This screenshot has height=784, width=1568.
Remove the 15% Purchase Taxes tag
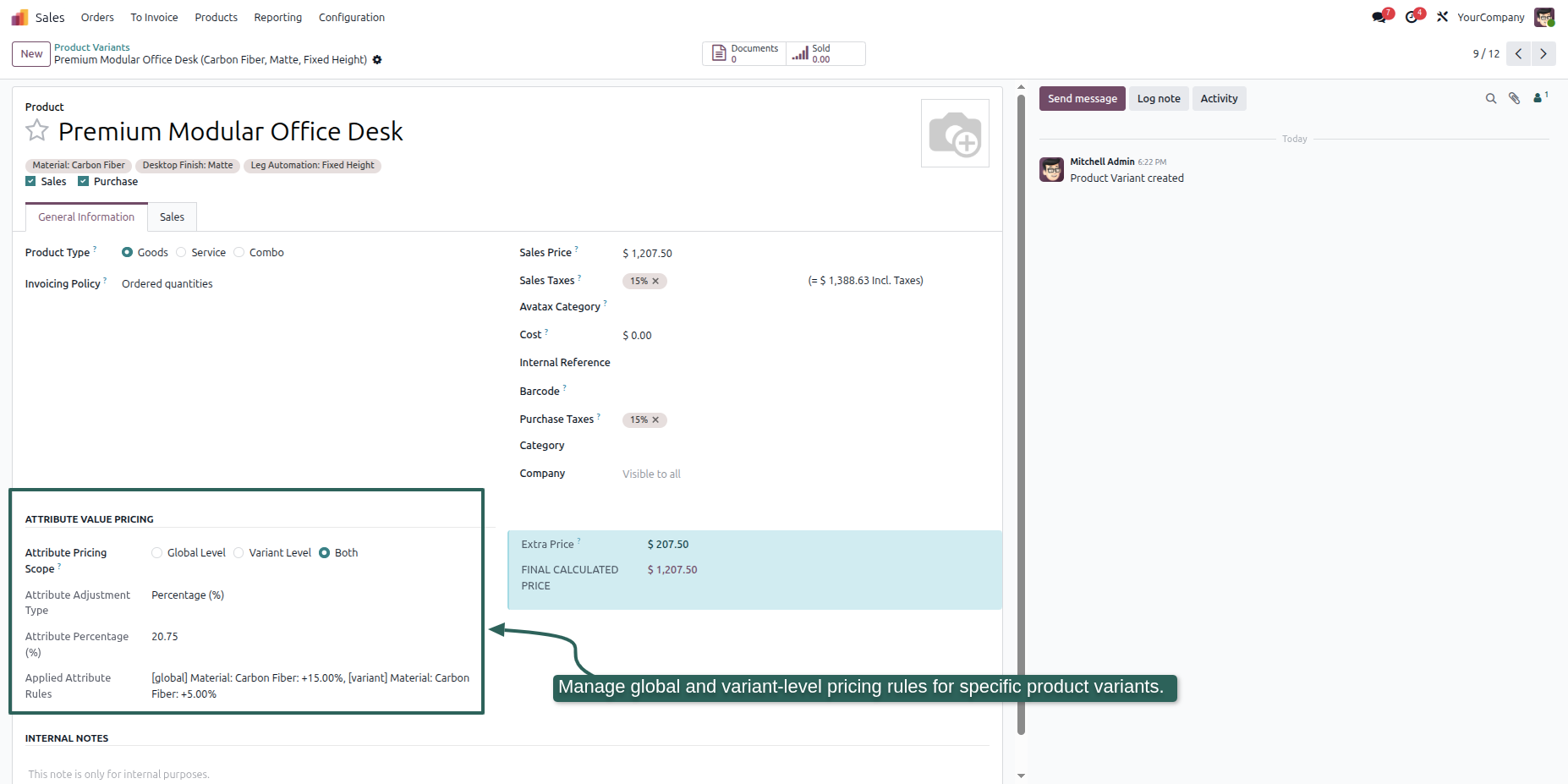coord(655,419)
